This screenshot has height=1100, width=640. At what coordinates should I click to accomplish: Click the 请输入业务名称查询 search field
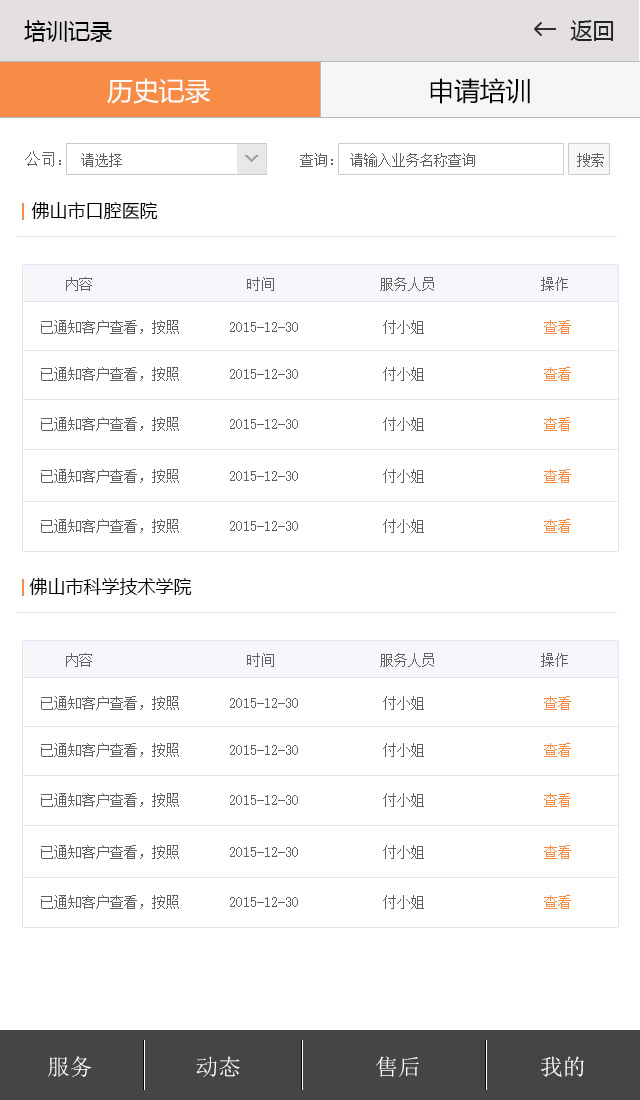pyautogui.click(x=450, y=159)
